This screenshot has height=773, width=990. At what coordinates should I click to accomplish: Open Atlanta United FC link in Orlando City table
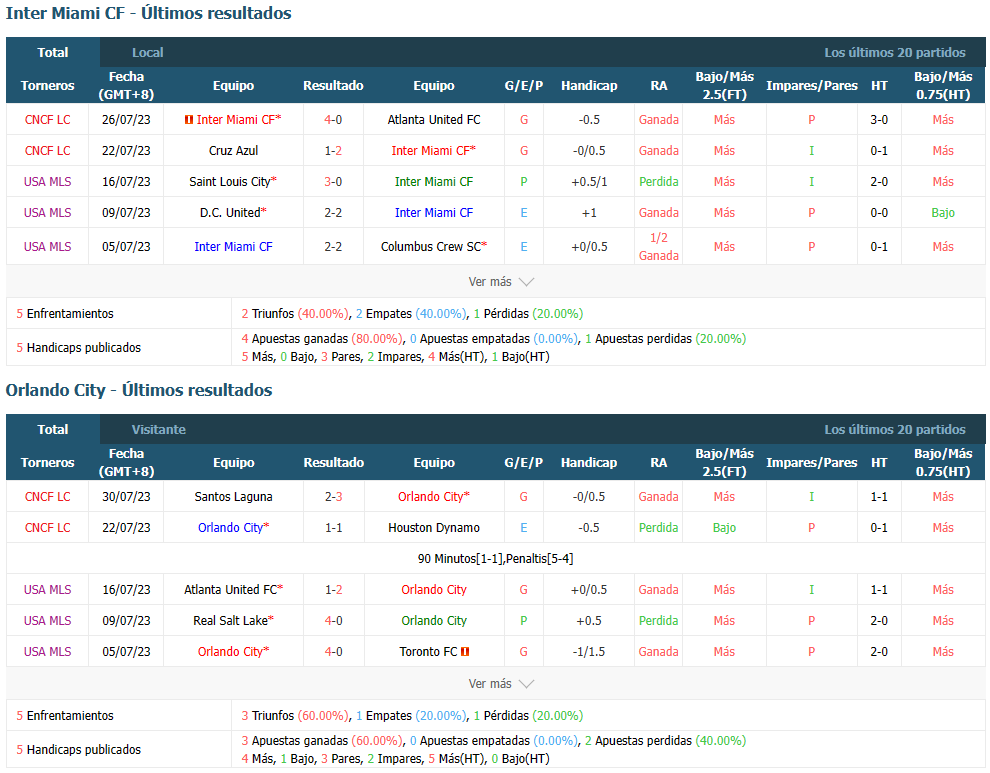[x=230, y=590]
